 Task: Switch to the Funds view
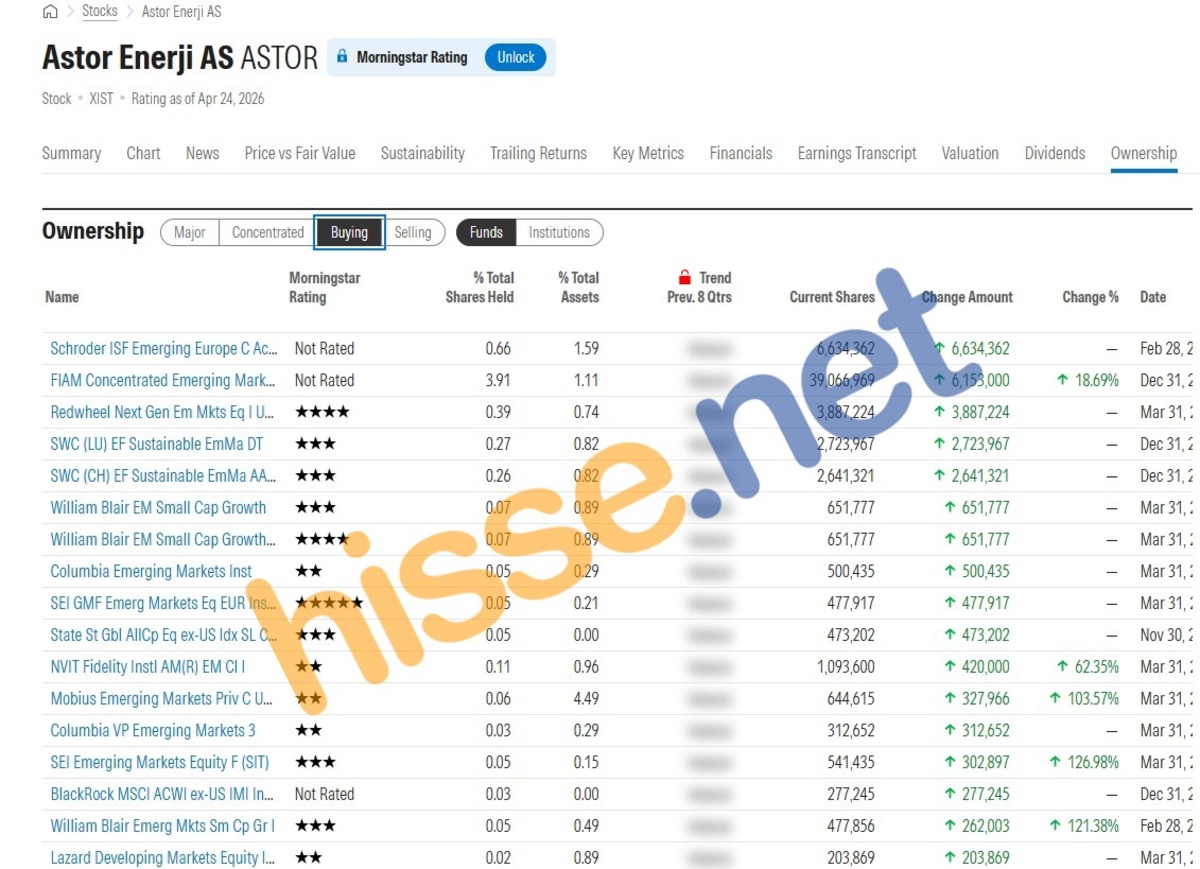(486, 232)
